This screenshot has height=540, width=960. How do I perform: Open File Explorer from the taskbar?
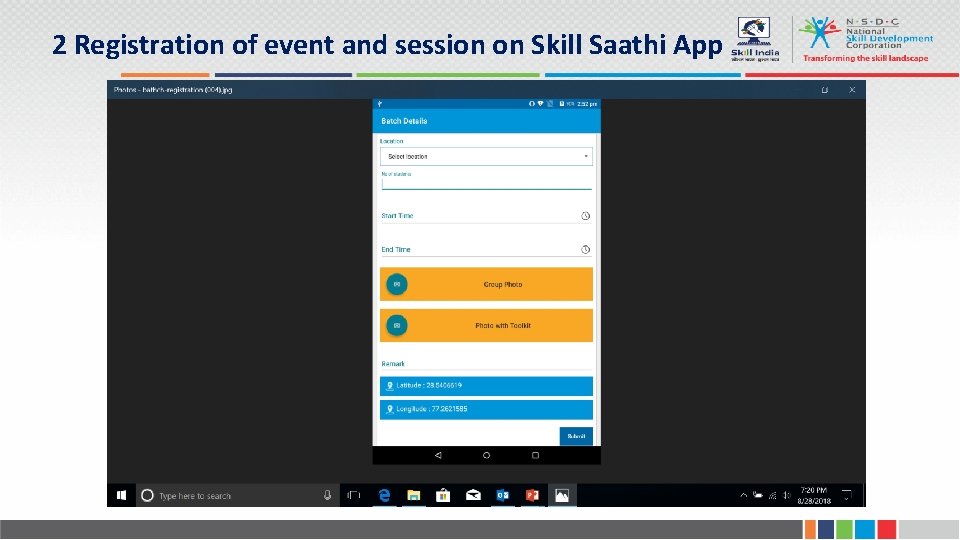413,495
